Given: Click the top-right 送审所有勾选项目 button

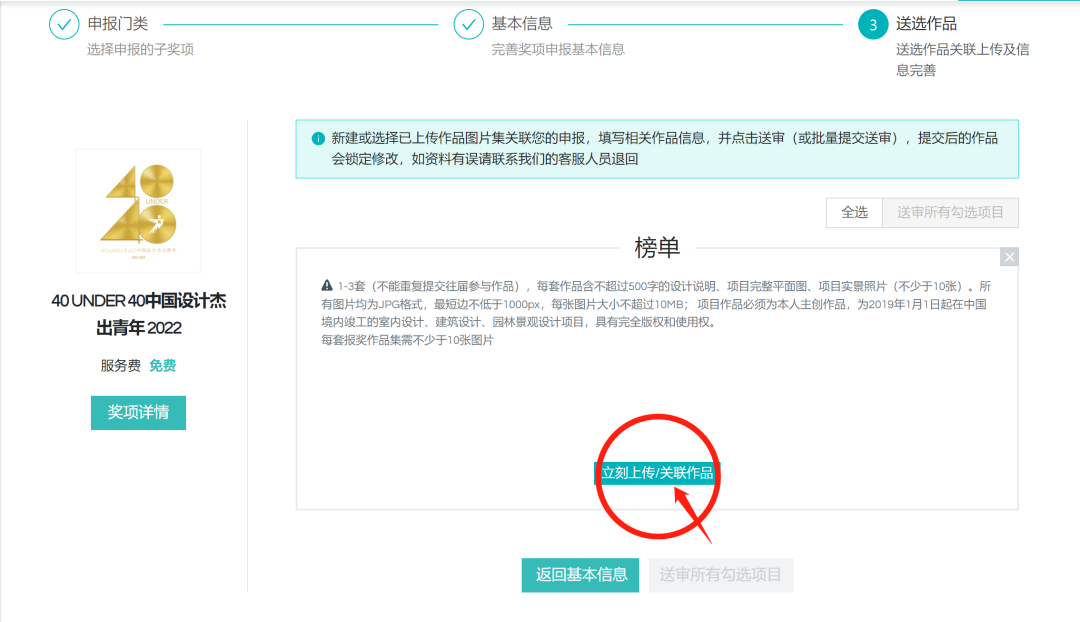Looking at the screenshot, I should [950, 212].
